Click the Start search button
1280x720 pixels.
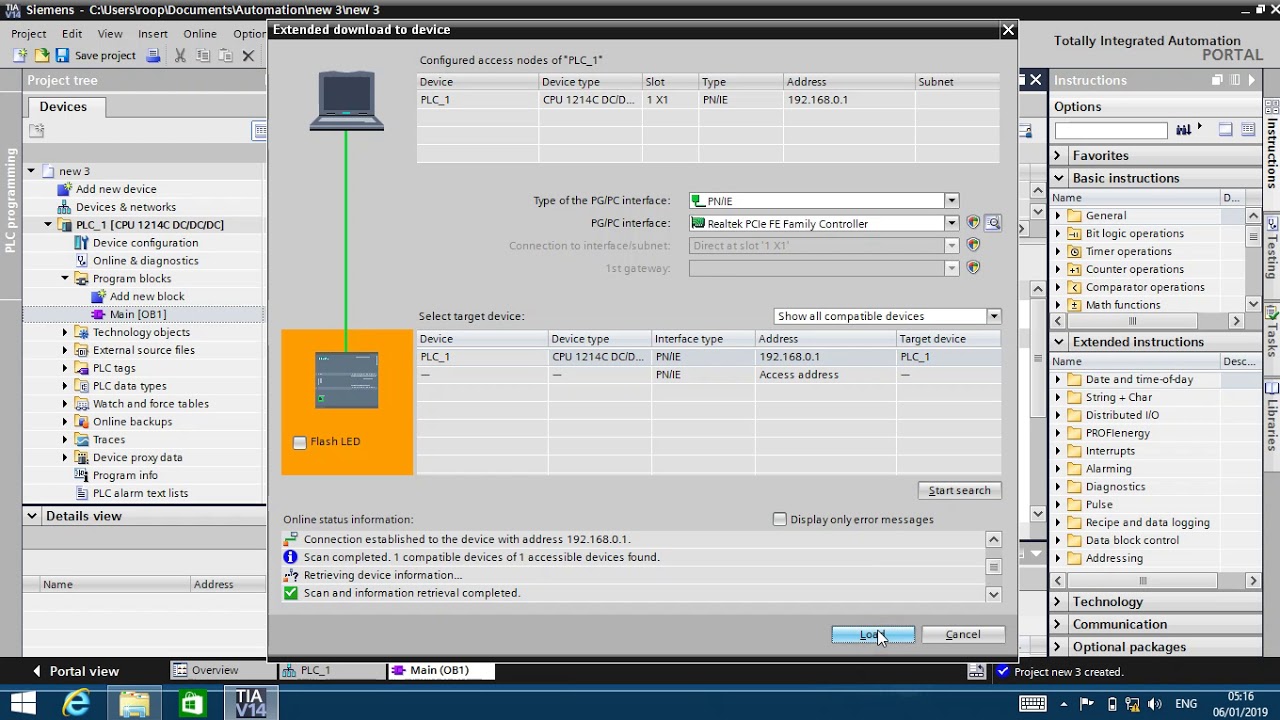coord(959,490)
